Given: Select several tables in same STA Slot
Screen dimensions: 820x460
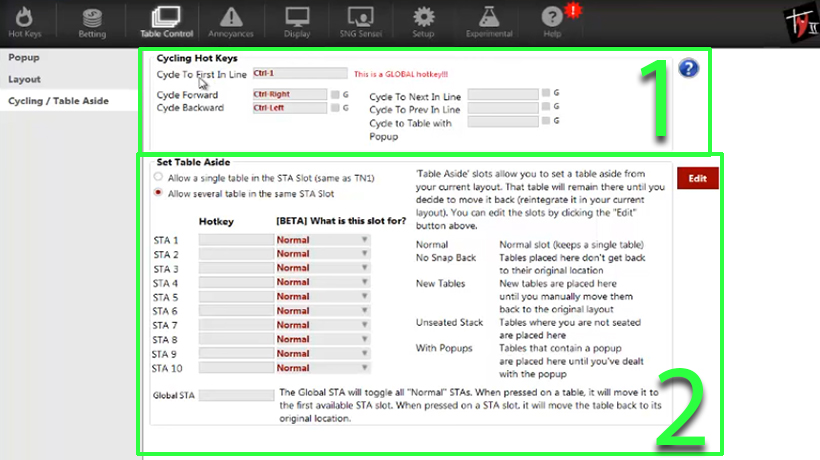Looking at the screenshot, I should pos(158,192).
